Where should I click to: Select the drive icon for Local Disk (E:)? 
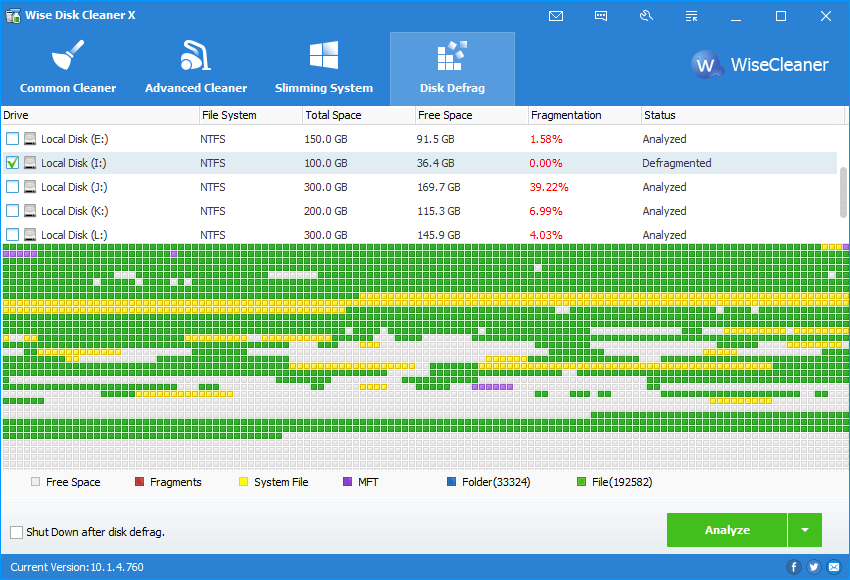(30, 139)
